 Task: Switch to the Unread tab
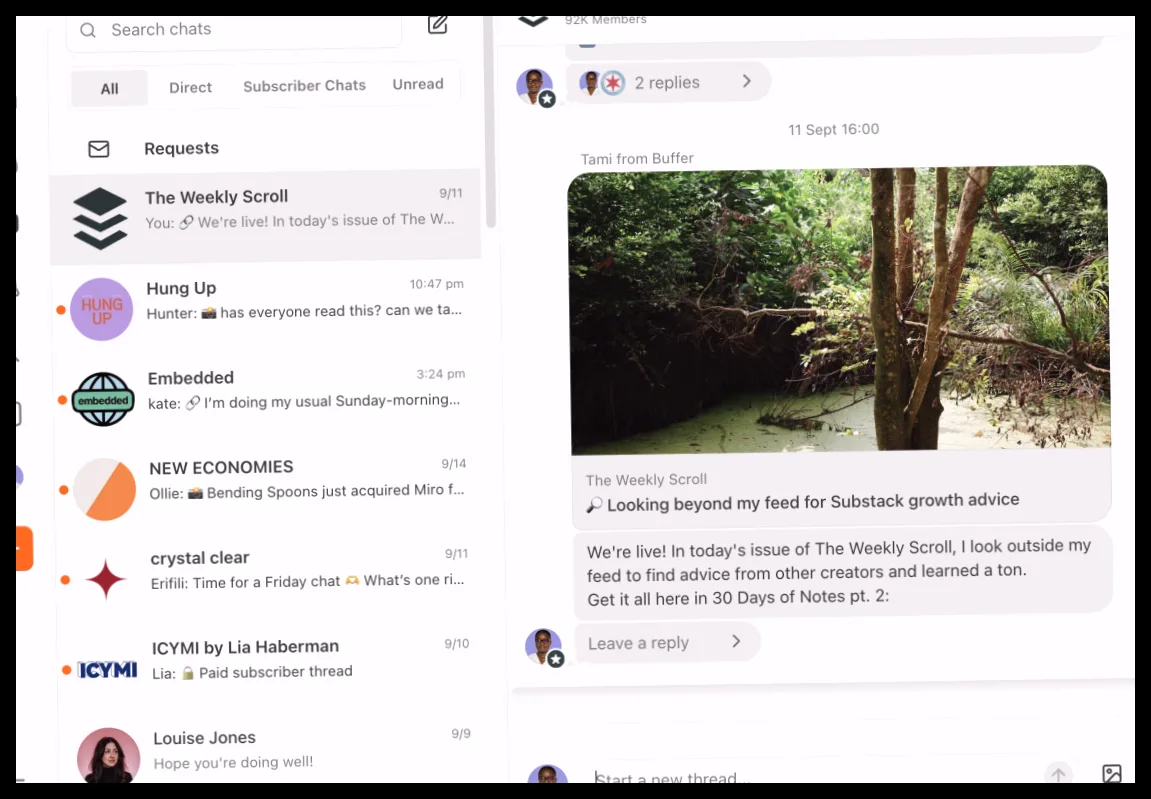pyautogui.click(x=418, y=84)
